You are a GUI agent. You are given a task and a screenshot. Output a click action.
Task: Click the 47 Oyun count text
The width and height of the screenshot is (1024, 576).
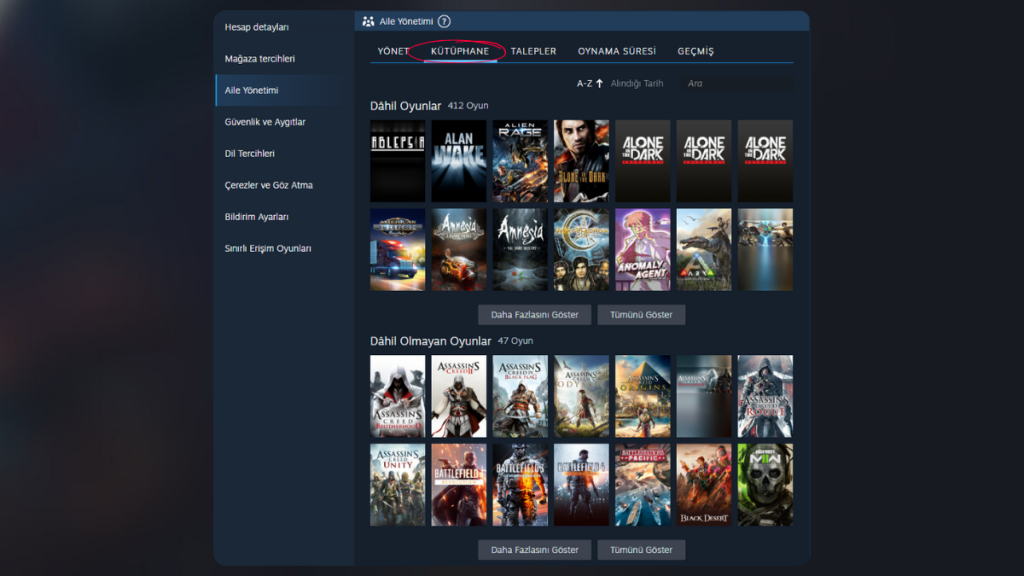tap(515, 341)
